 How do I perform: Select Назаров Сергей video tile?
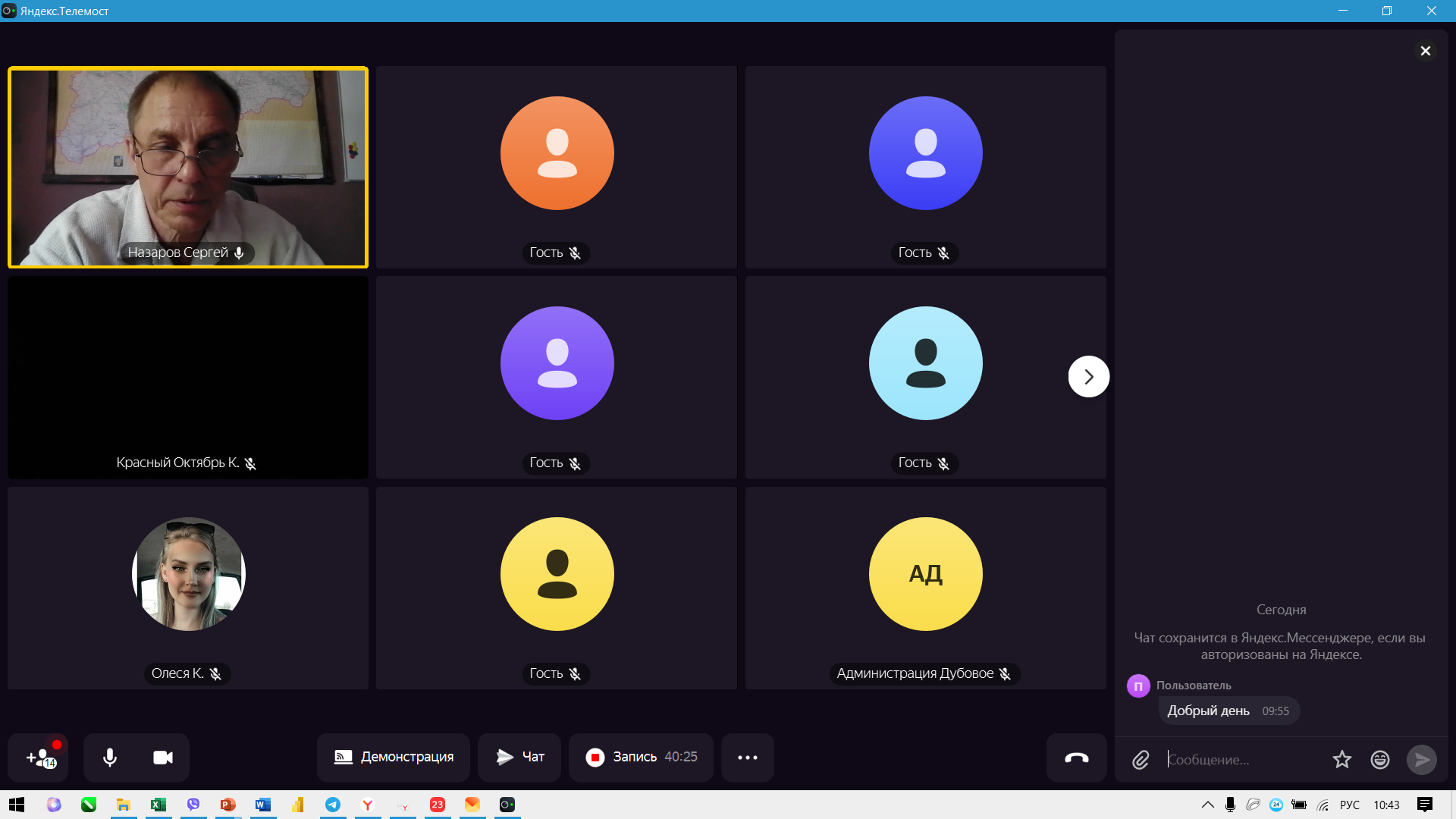(188, 167)
